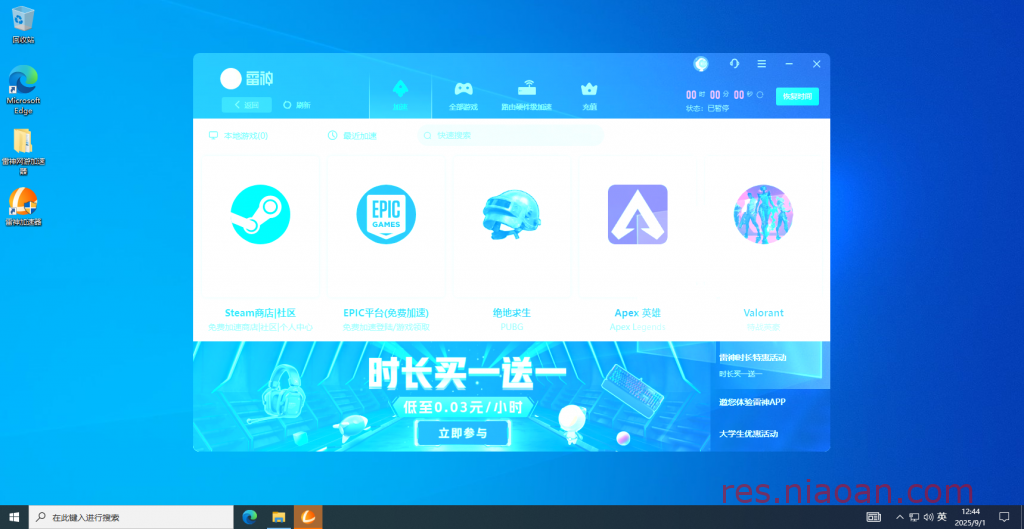The height and width of the screenshot is (529, 1024).
Task: Open the 路由硬件级加速 router tab
Action: click(526, 96)
